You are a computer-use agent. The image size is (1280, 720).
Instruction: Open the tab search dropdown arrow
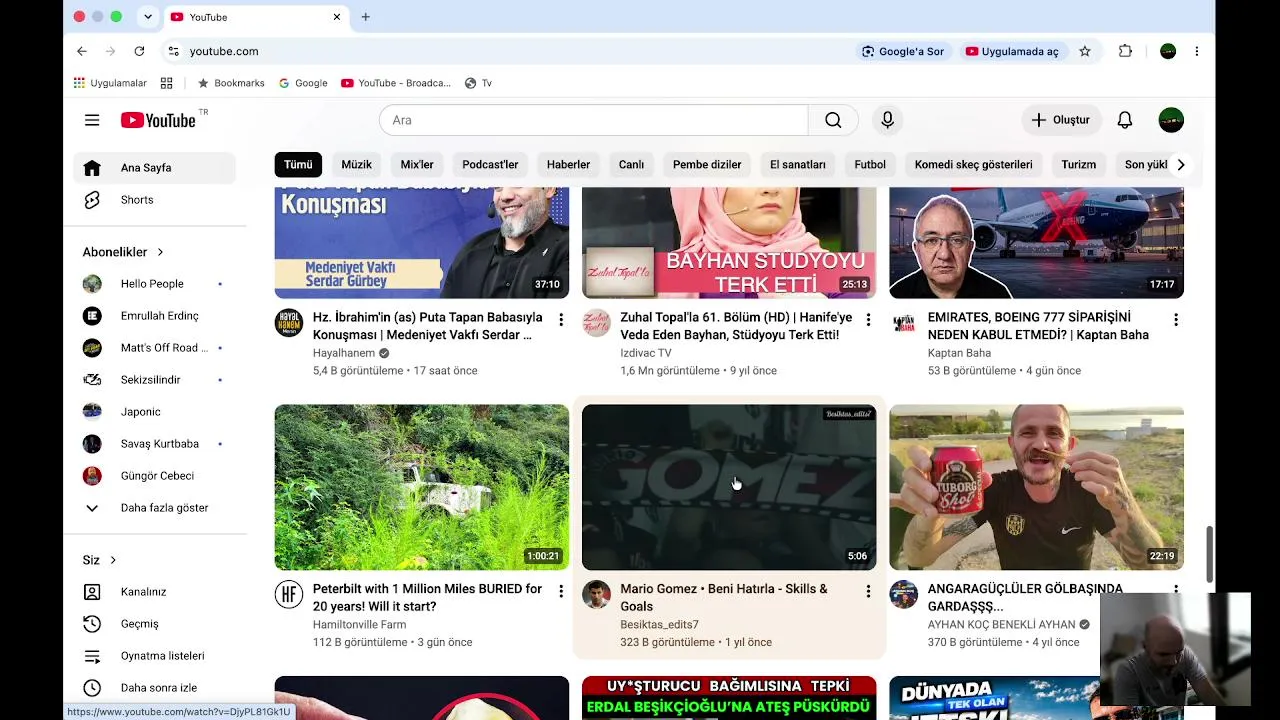click(x=148, y=17)
